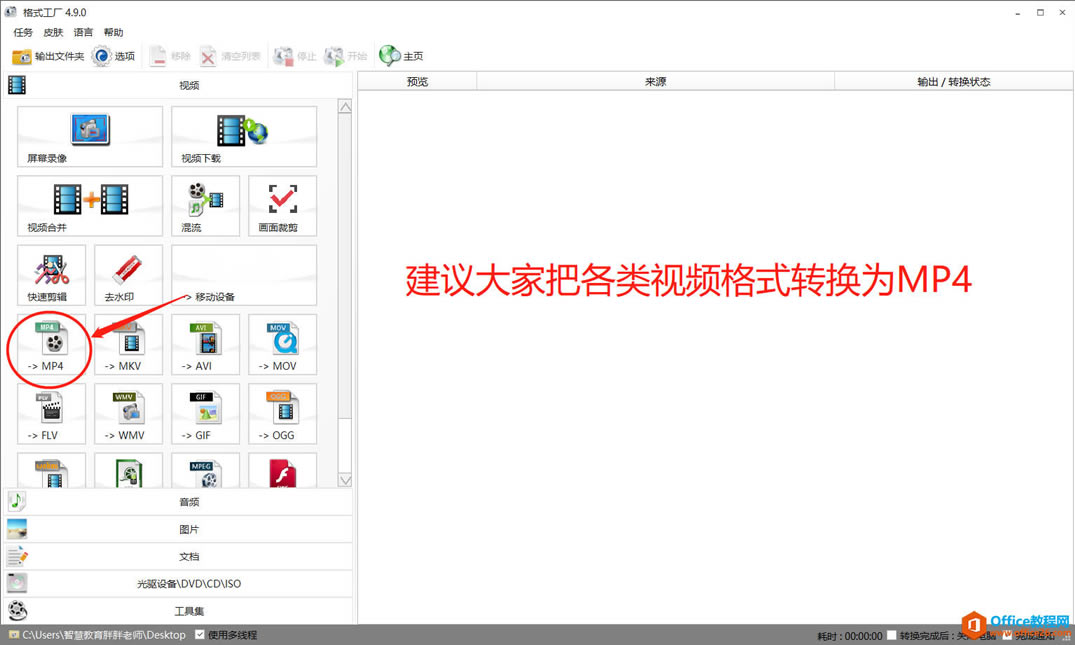Viewport: 1075px width, 645px height.
Task: Toggle the 转换完成后 shutdown checkbox
Action: [892, 636]
